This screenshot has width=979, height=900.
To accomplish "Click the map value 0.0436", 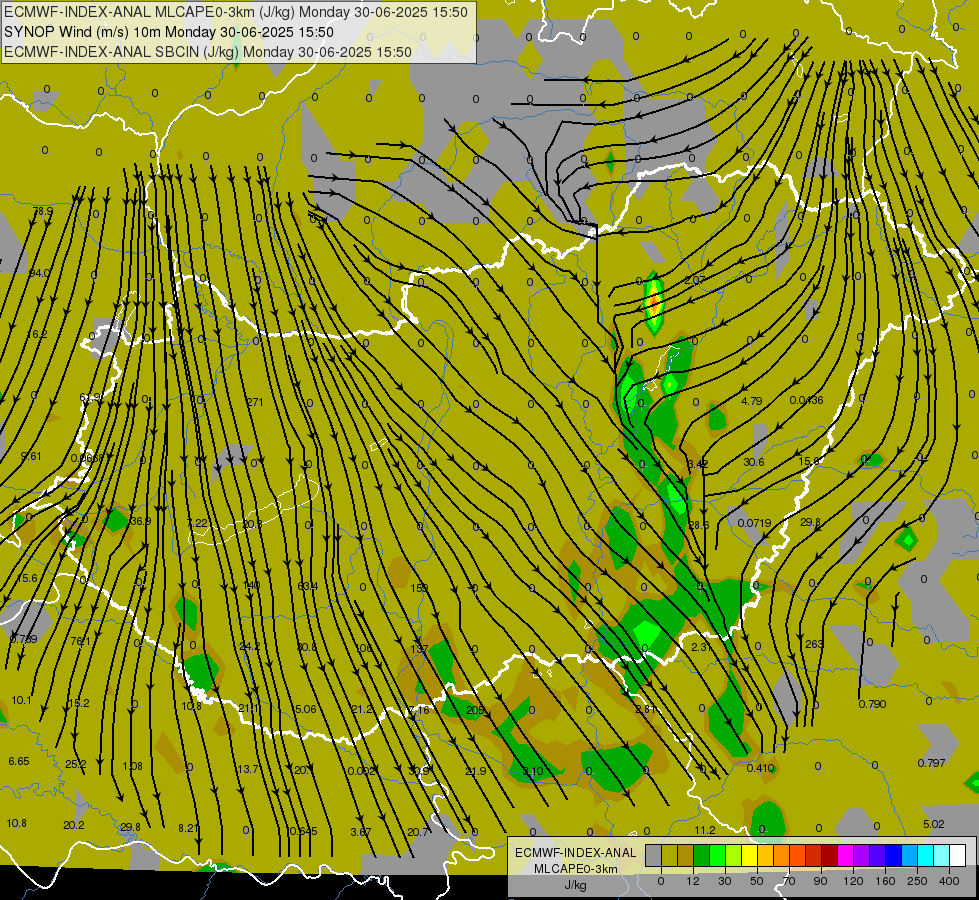I will click(x=806, y=400).
